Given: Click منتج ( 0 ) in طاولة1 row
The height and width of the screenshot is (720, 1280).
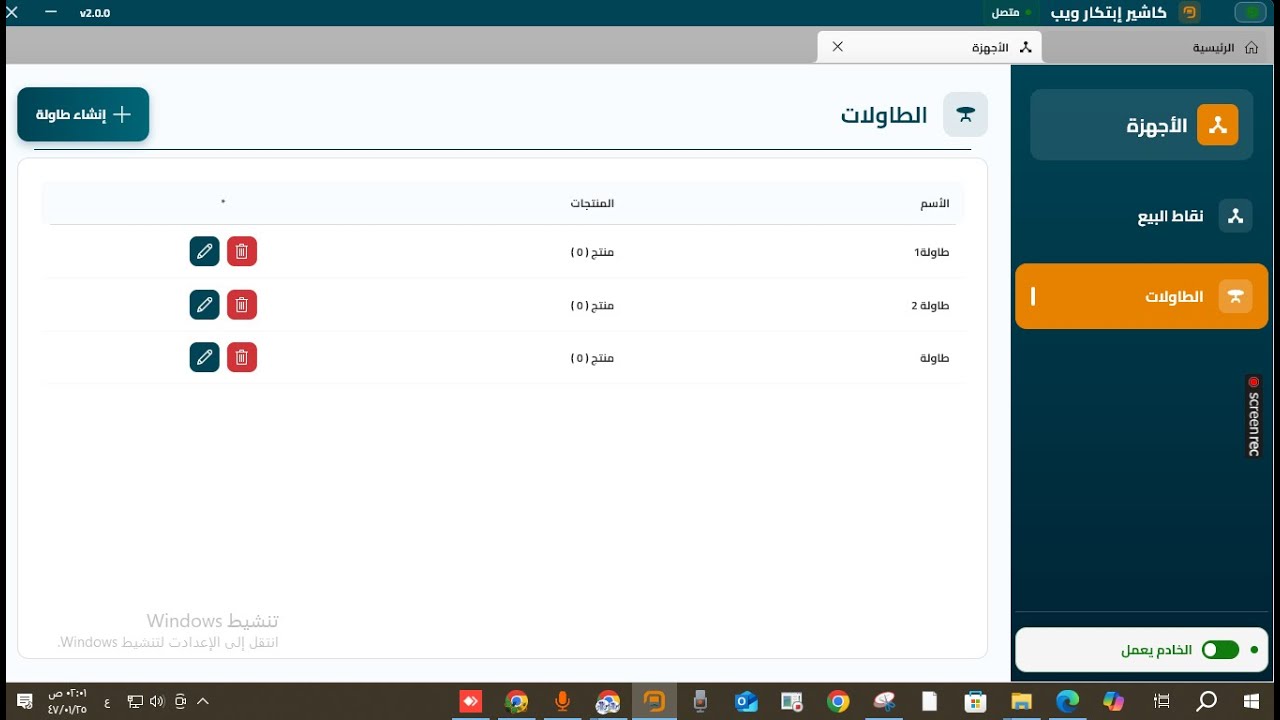Looking at the screenshot, I should pyautogui.click(x=592, y=252).
